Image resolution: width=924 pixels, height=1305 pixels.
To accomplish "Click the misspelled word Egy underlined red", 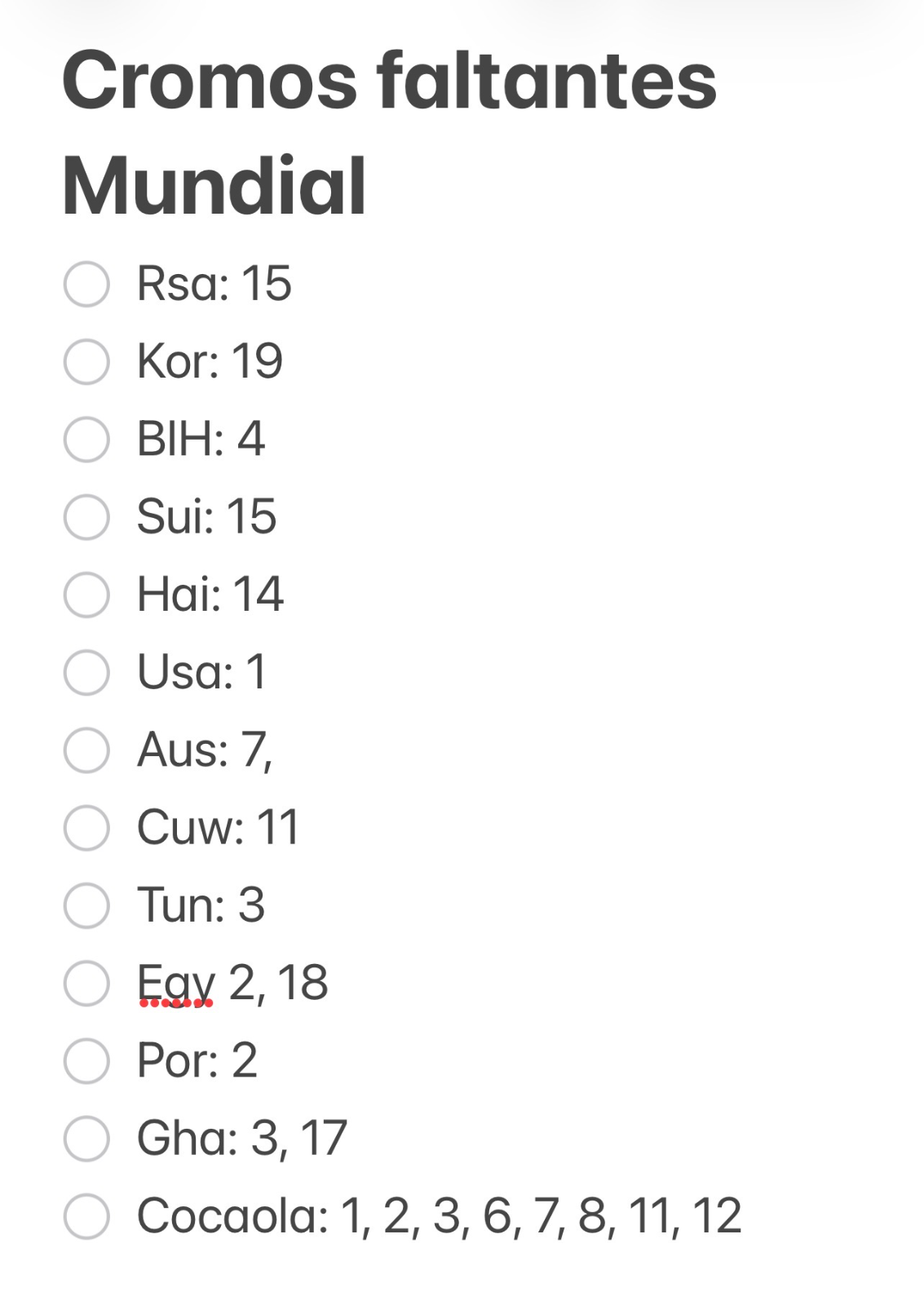I will [x=176, y=984].
